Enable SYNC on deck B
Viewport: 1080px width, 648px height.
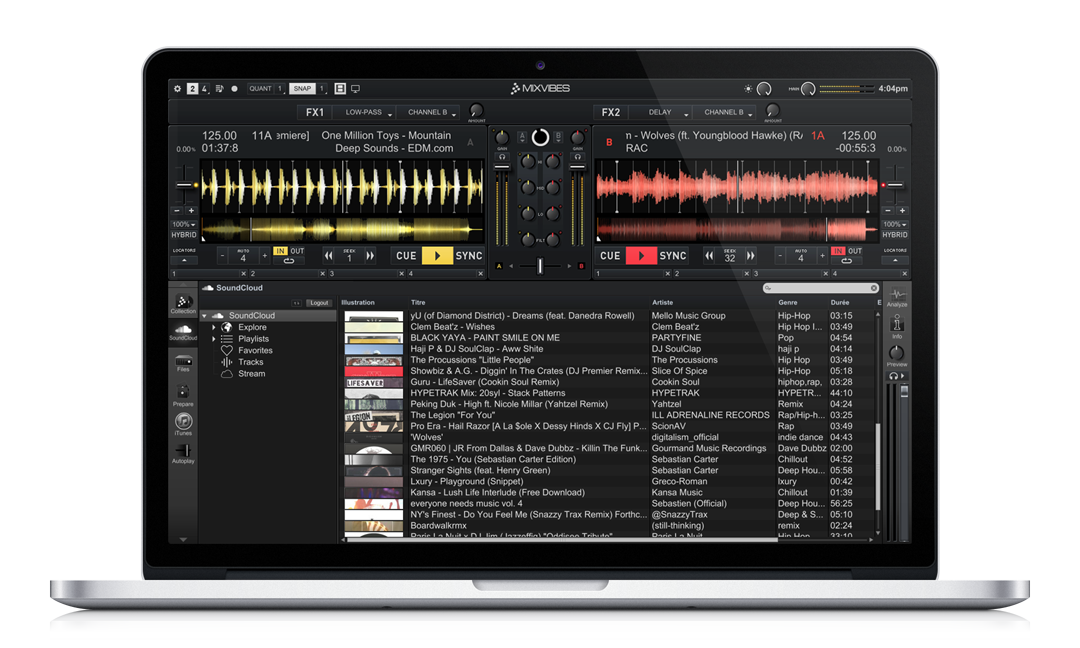point(673,255)
